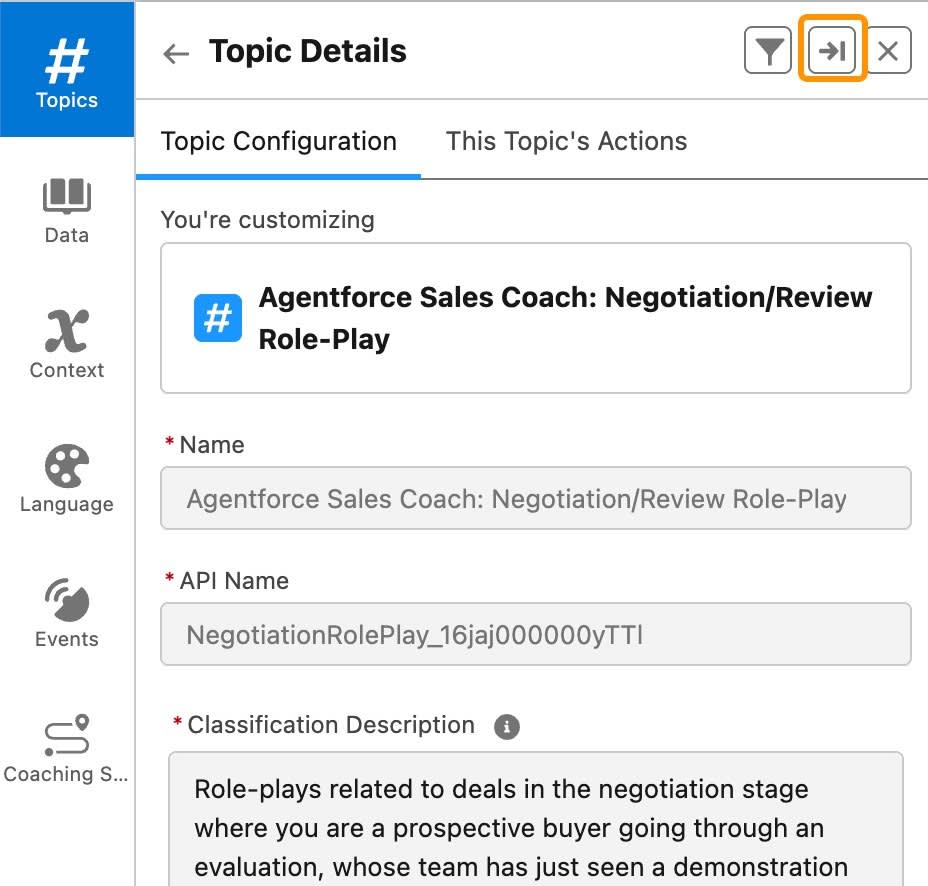Close the Topic Details panel
This screenshot has width=928, height=886.
coord(888,51)
